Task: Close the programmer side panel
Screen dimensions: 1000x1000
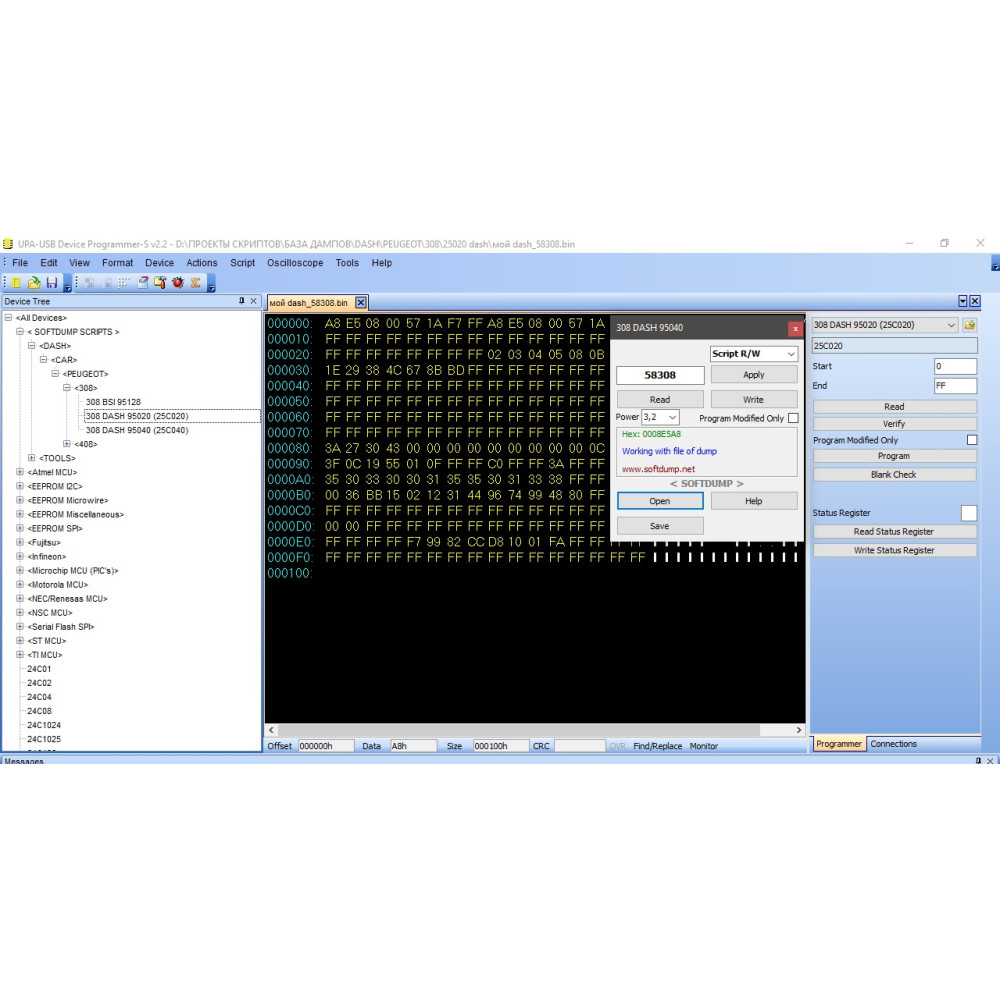Action: pos(975,301)
